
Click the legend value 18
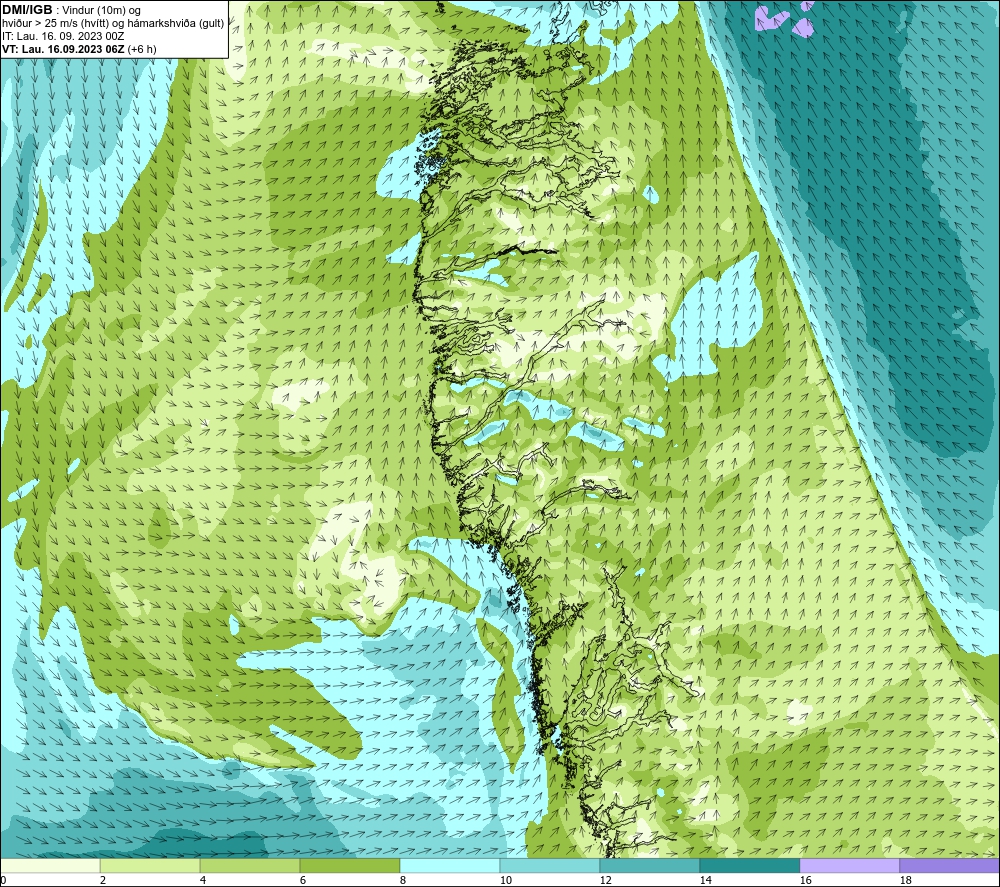point(905,880)
